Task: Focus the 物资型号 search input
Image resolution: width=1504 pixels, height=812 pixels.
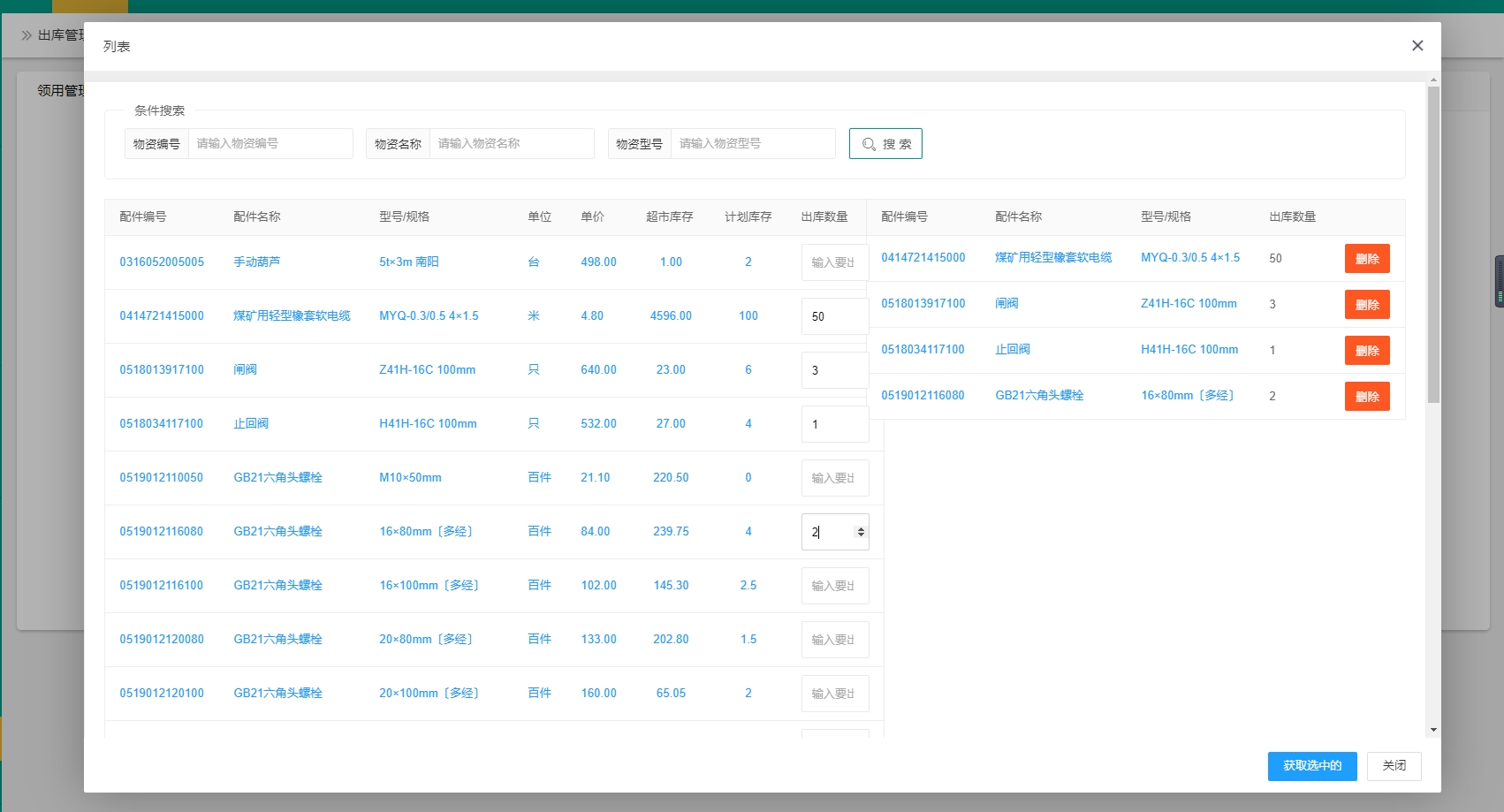Action: coord(753,144)
